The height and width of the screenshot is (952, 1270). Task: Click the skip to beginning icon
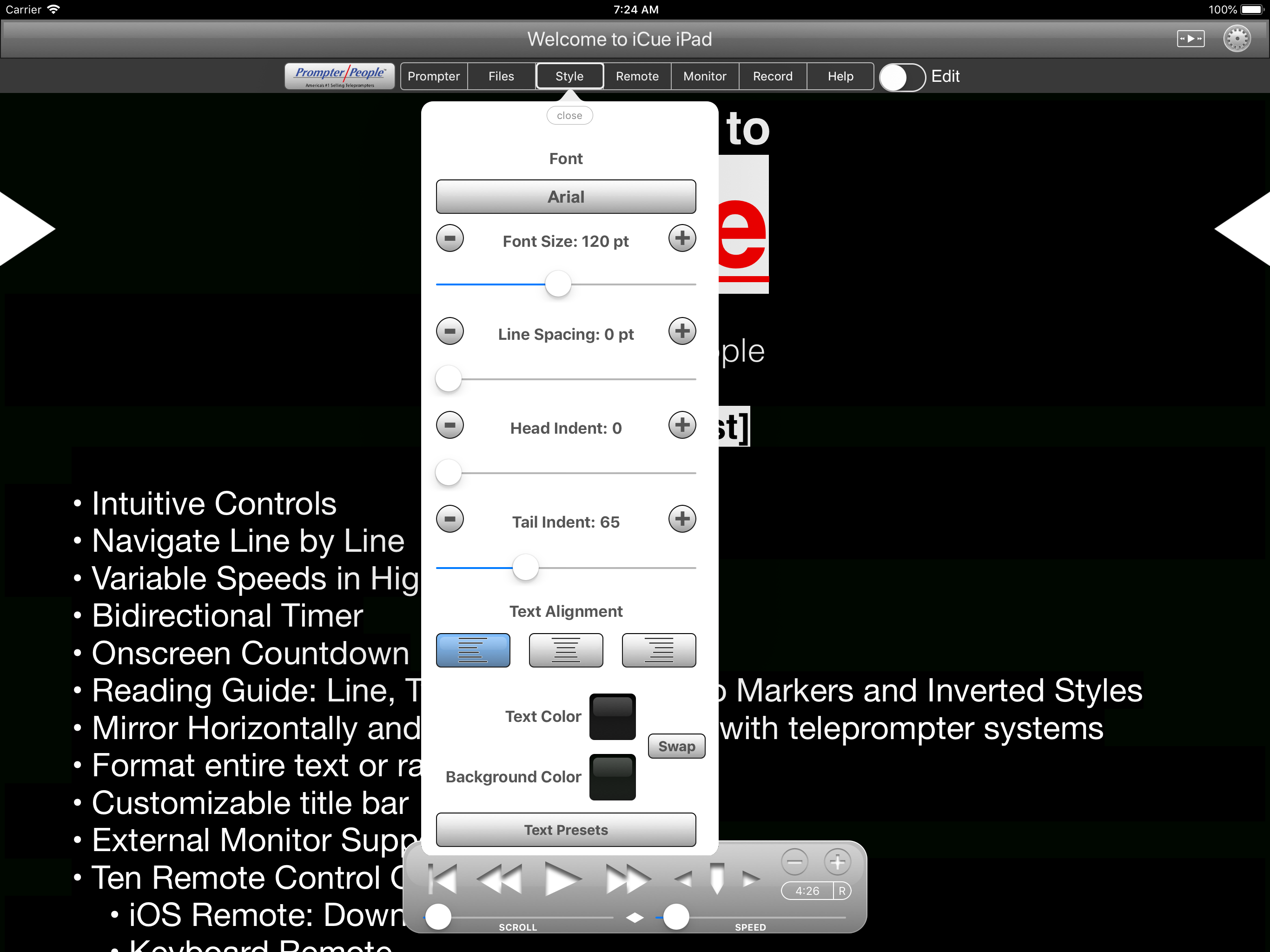tap(443, 879)
